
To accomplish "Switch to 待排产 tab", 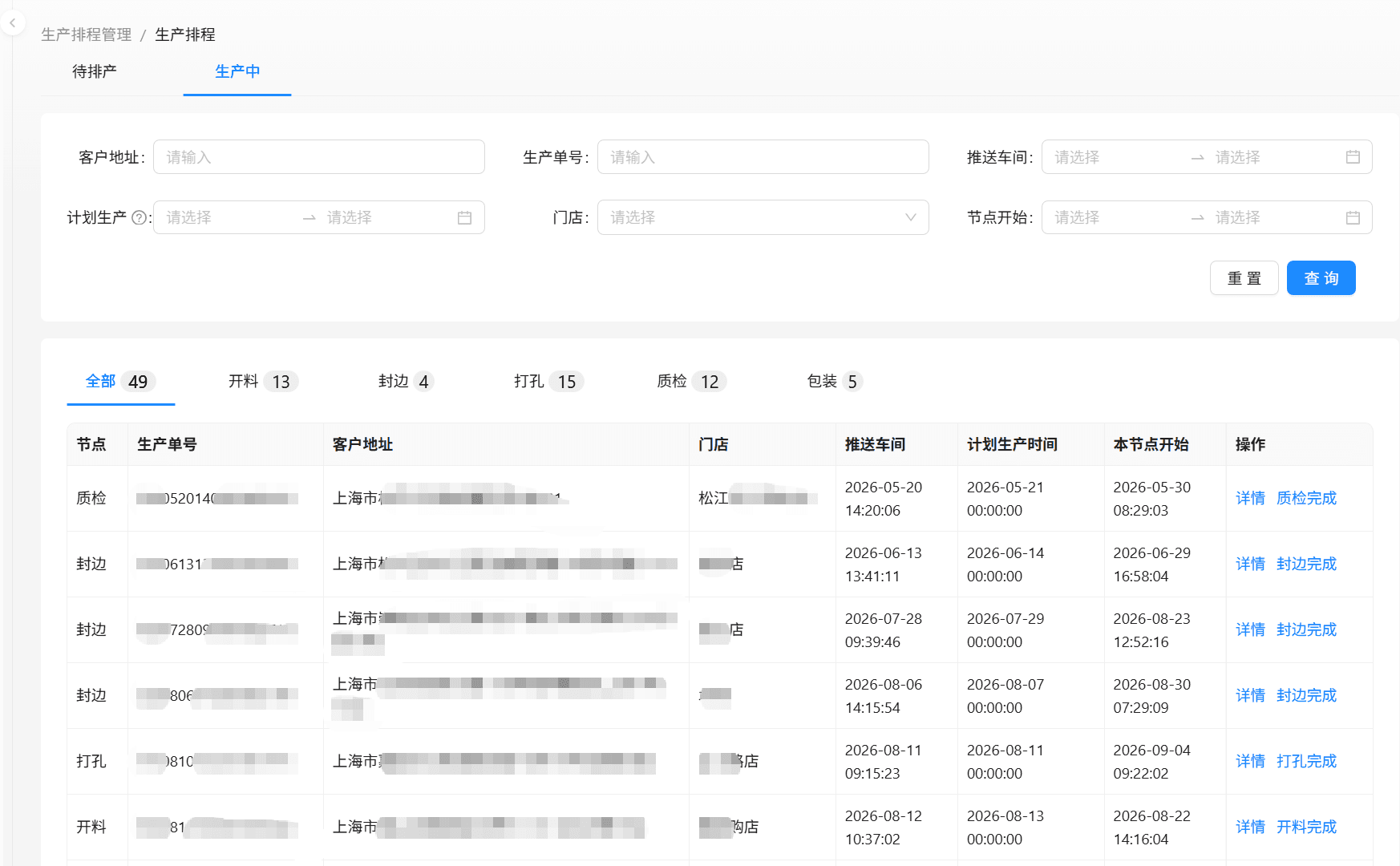I will (x=95, y=71).
